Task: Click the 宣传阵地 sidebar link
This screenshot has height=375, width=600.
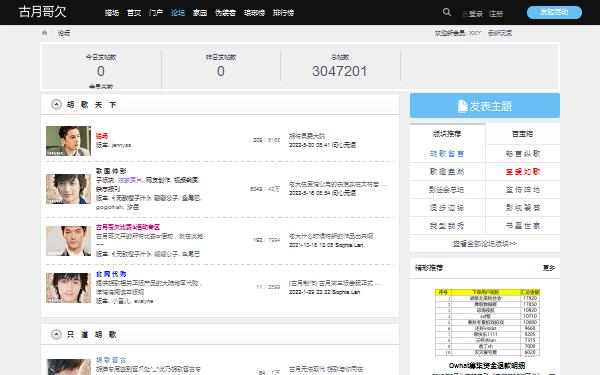Action: click(523, 190)
